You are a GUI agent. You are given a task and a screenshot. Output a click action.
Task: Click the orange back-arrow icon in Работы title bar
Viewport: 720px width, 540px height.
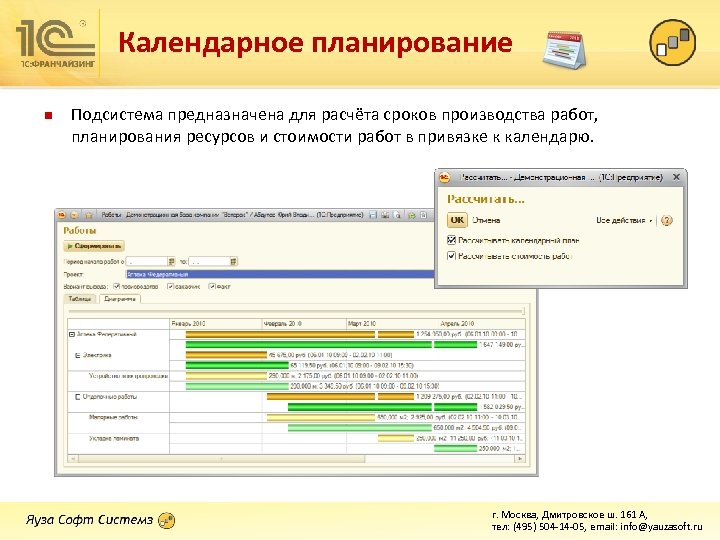tap(74, 214)
